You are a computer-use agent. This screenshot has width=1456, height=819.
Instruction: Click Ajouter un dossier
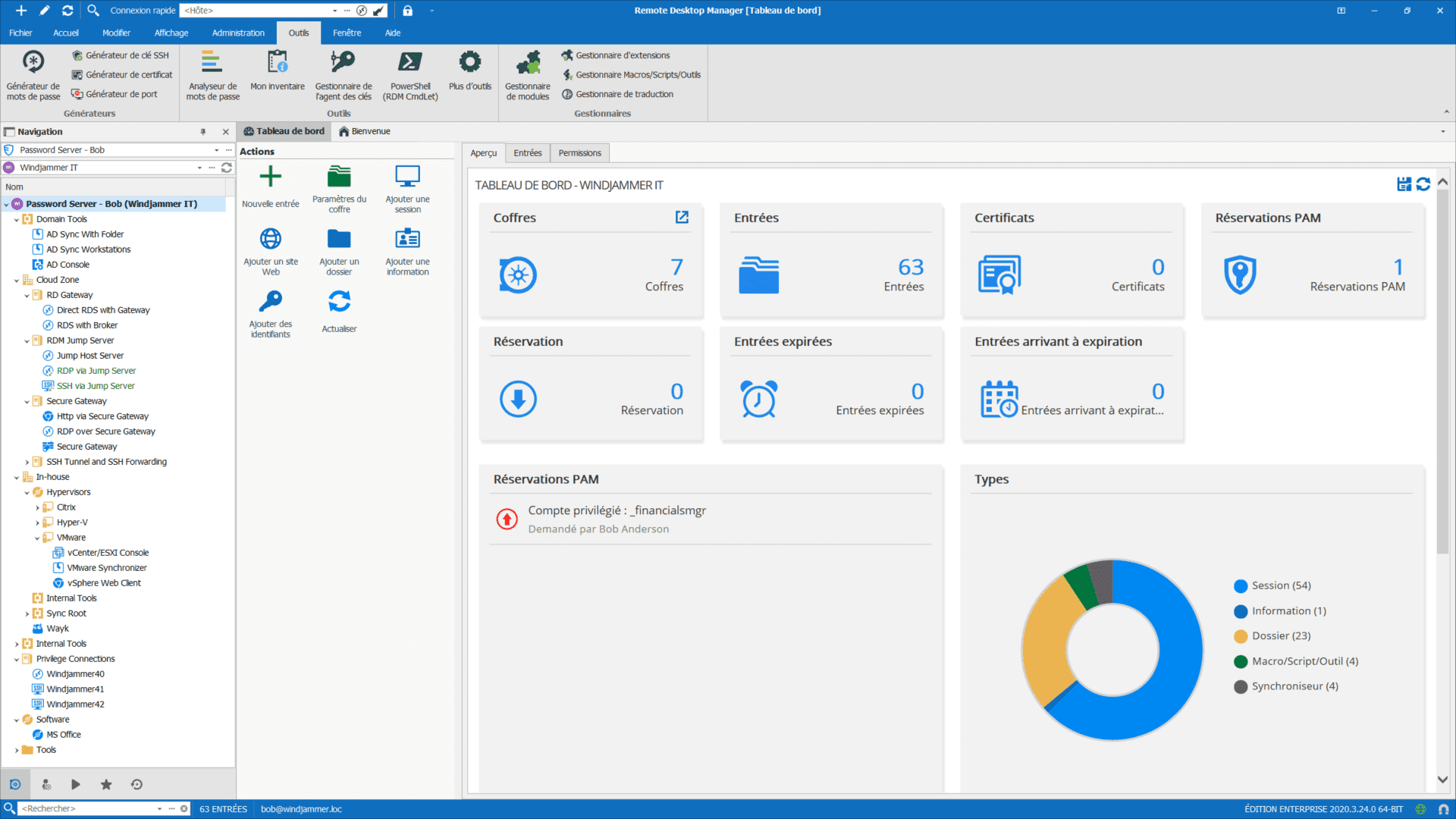pos(339,251)
